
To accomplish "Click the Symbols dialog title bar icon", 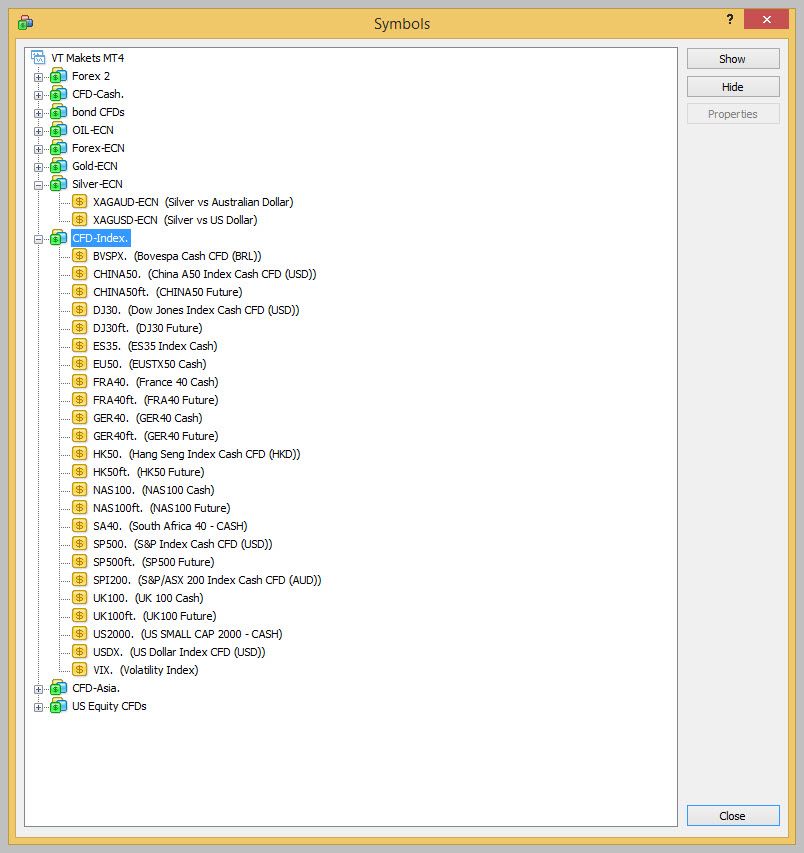I will [25, 22].
